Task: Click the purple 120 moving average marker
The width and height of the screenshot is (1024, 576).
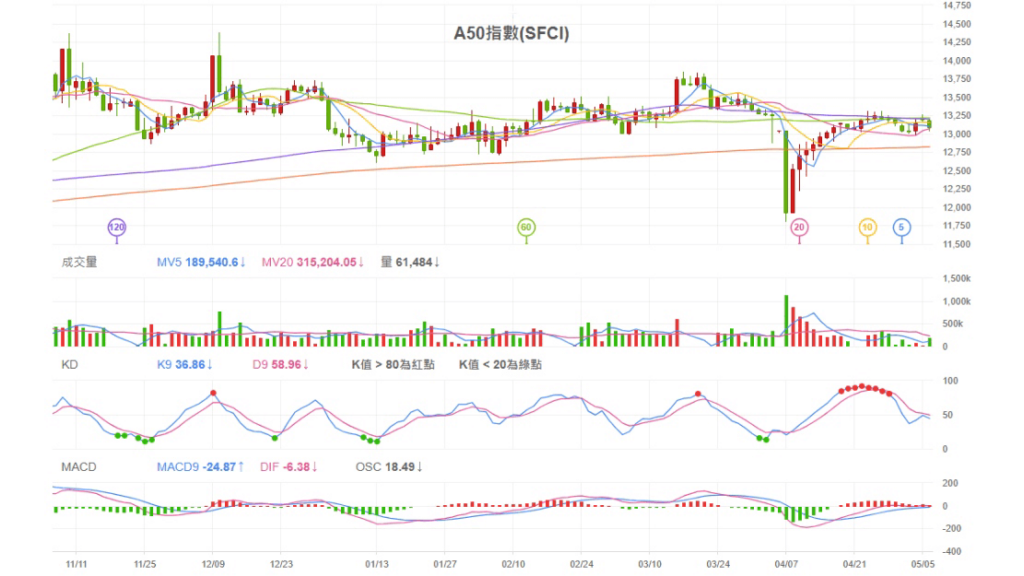Action: (x=116, y=227)
